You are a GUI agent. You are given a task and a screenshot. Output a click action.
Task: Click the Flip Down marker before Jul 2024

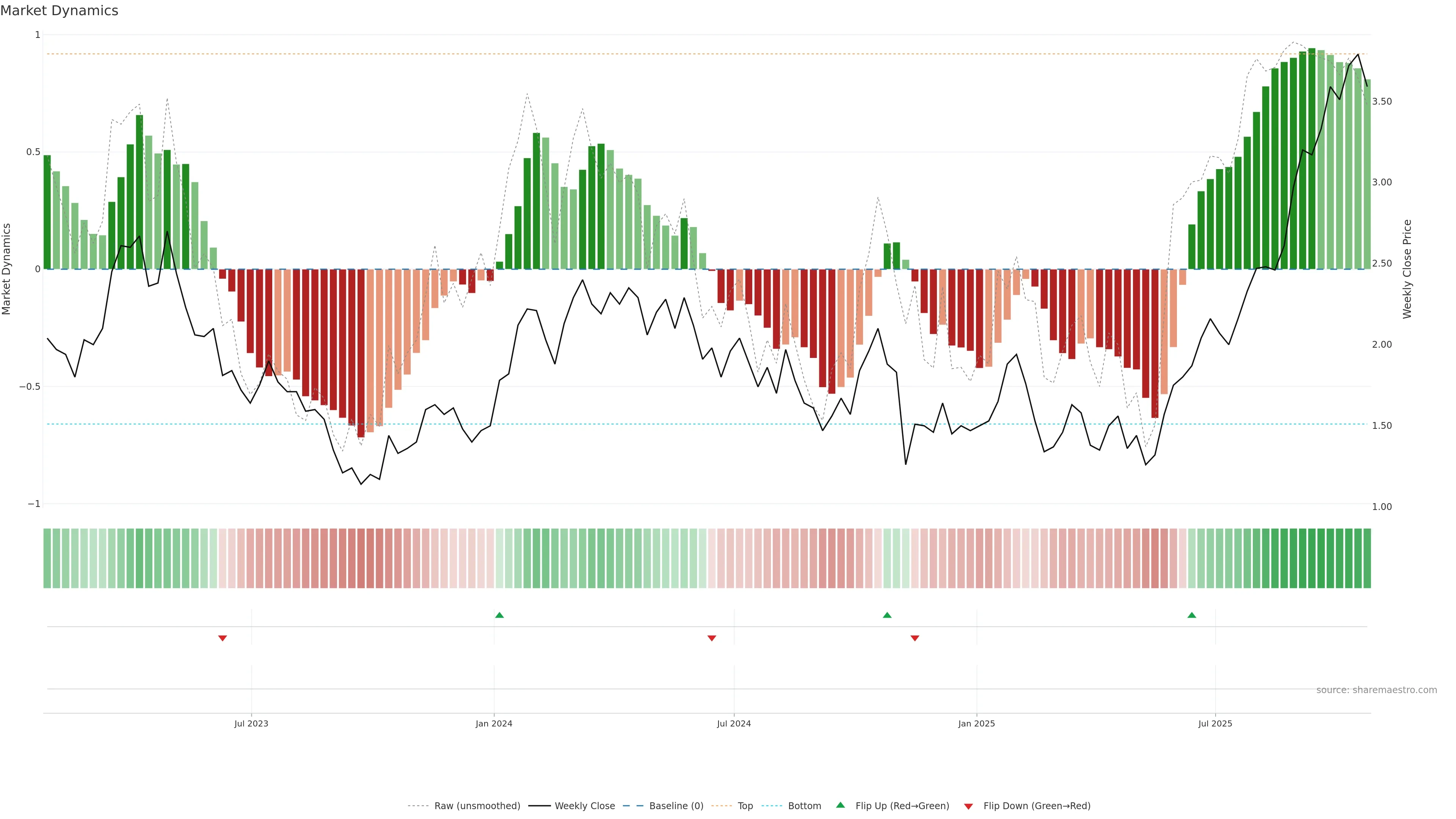[x=712, y=638]
